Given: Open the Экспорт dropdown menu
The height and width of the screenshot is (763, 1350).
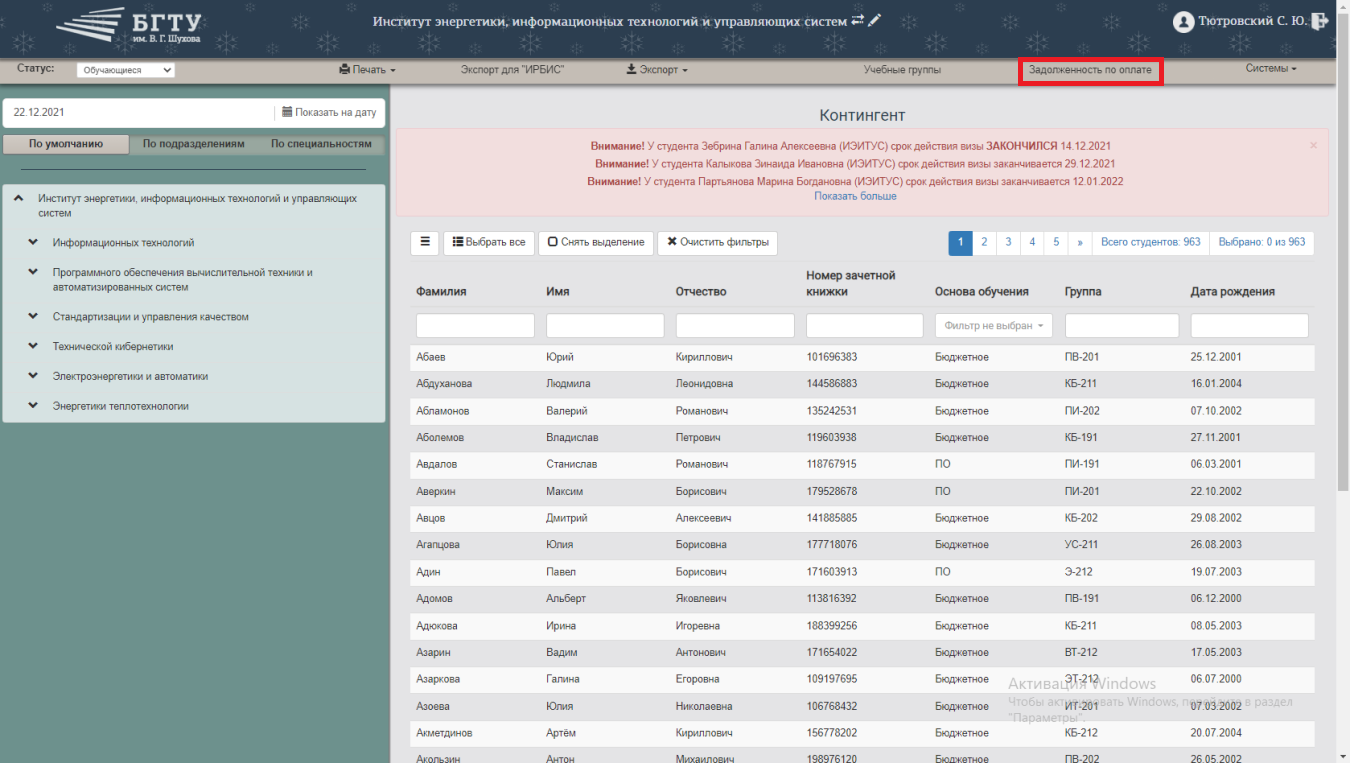Looking at the screenshot, I should pyautogui.click(x=656, y=70).
